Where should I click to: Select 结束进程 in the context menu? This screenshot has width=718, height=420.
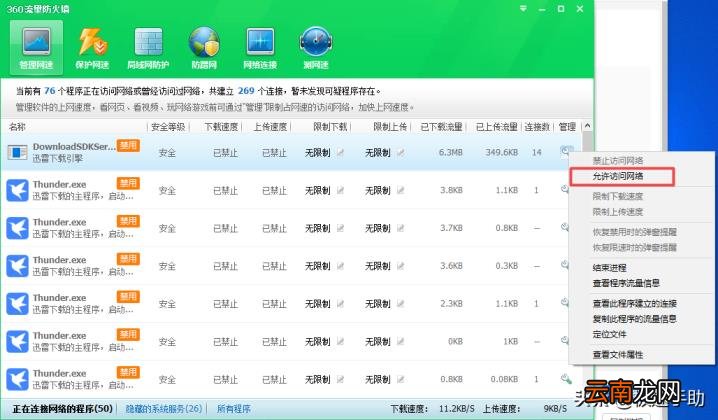click(609, 268)
